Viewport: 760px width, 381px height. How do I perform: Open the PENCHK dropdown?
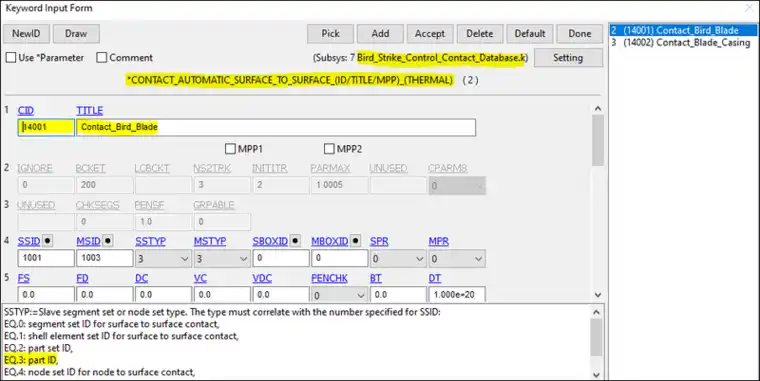click(x=339, y=295)
